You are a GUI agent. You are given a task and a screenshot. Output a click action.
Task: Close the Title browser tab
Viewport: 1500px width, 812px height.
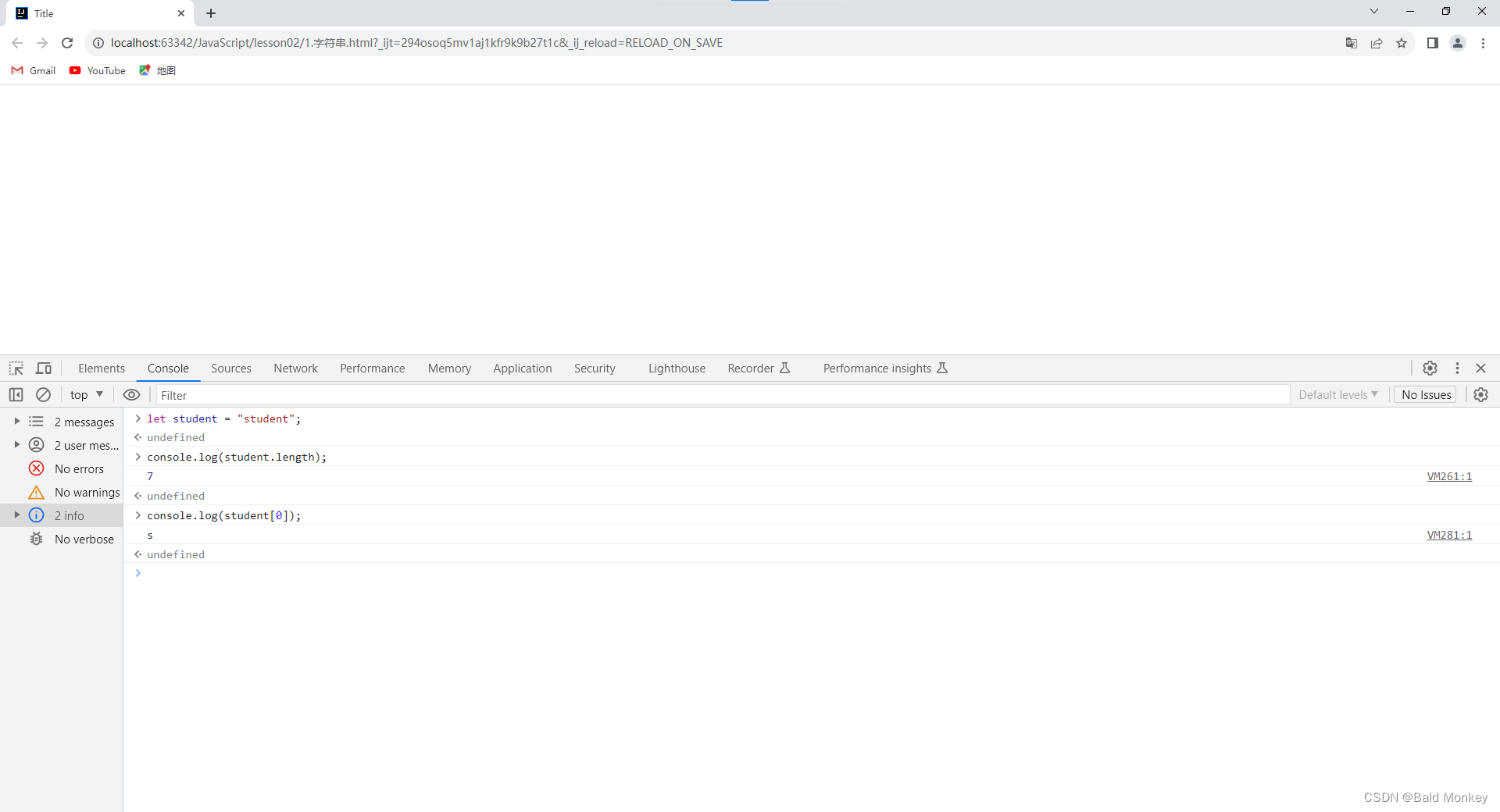point(181,13)
